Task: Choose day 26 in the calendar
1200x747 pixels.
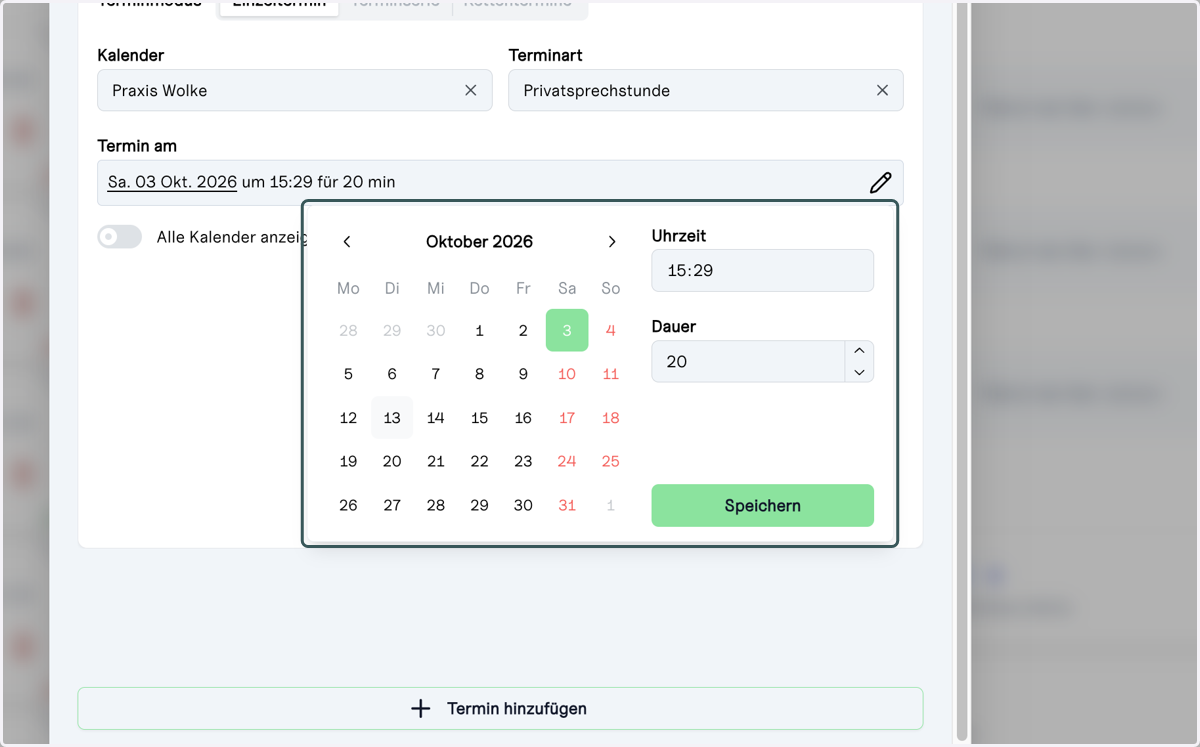Action: [348, 505]
